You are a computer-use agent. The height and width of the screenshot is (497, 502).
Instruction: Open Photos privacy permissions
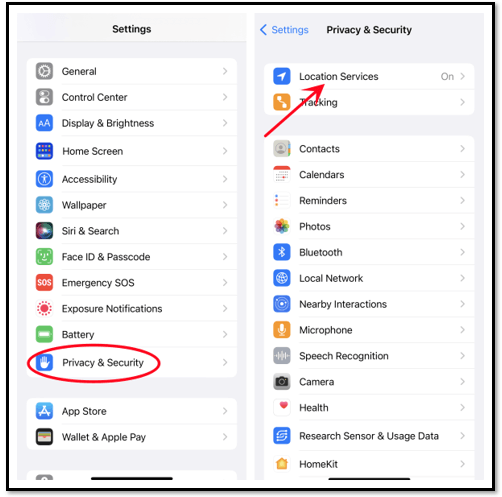click(369, 226)
